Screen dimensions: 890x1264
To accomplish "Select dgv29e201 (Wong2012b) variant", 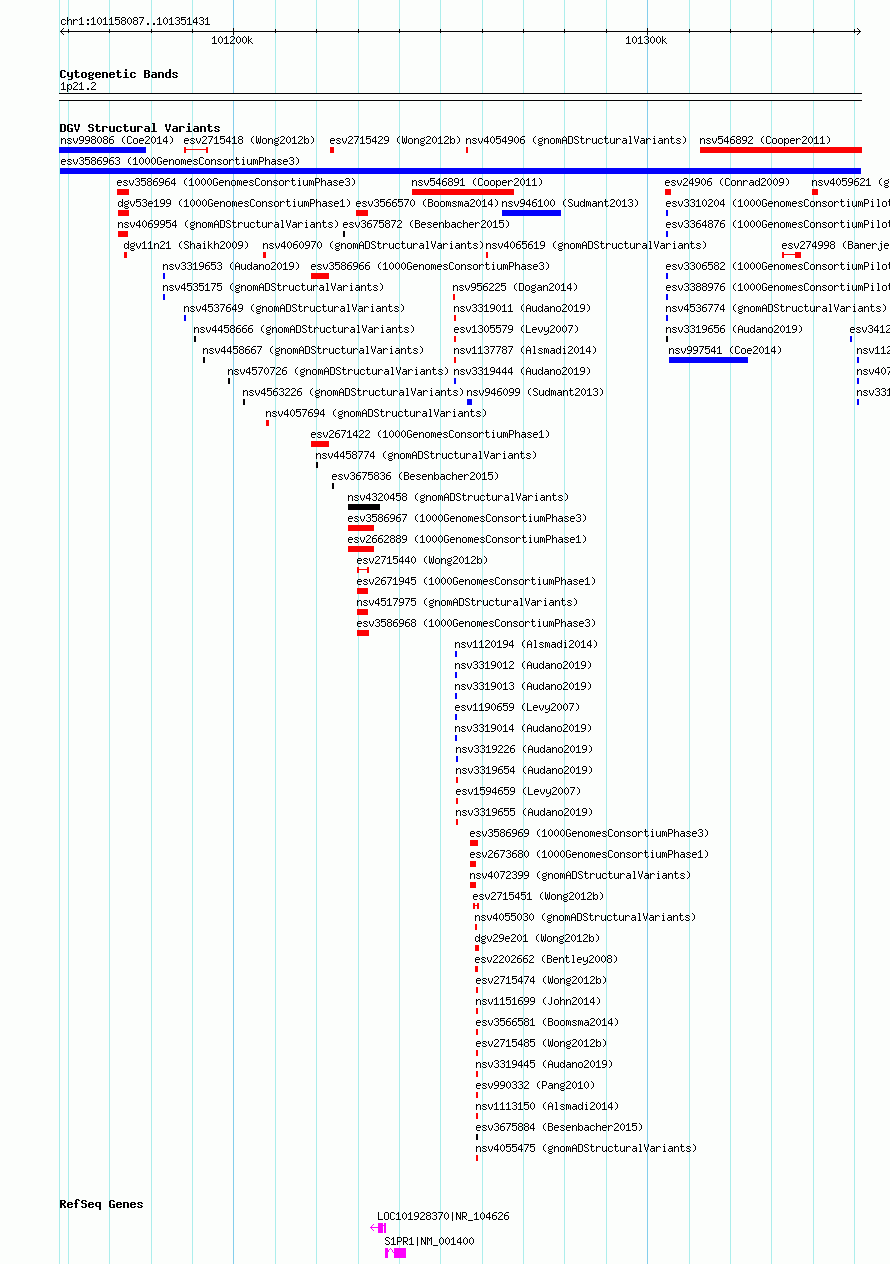I will pos(537,939).
